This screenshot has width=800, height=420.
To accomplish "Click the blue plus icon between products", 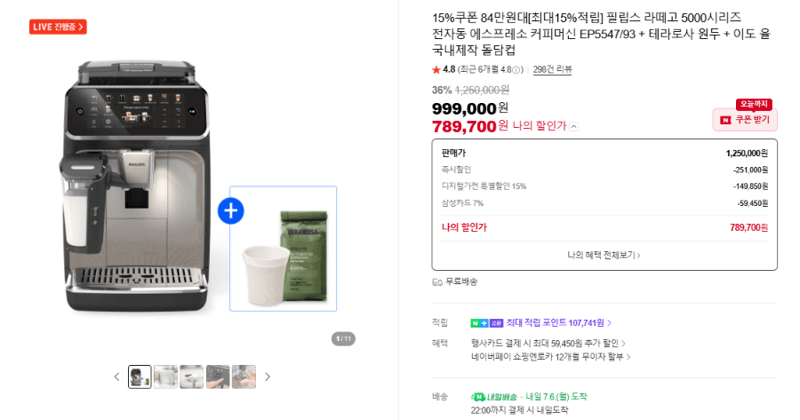I will point(231,211).
